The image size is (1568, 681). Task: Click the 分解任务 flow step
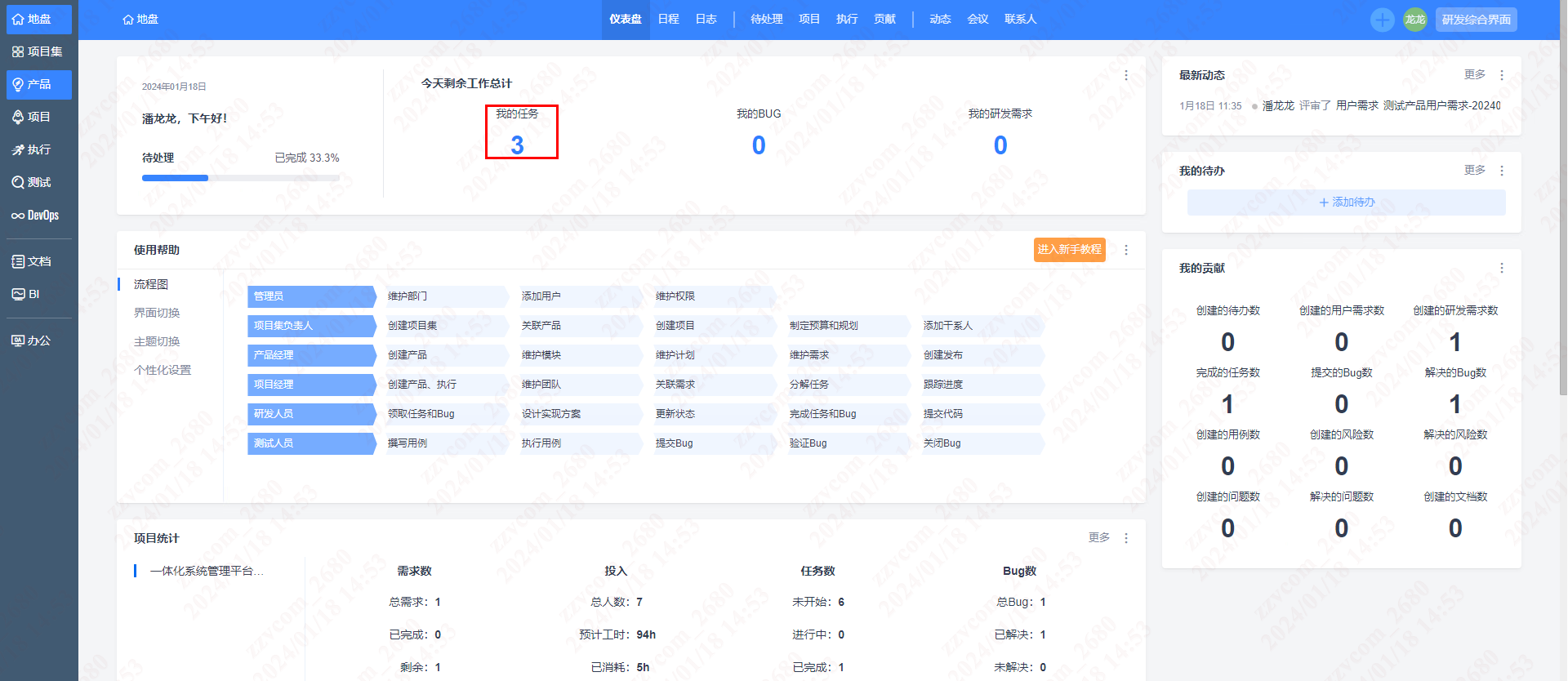(847, 385)
